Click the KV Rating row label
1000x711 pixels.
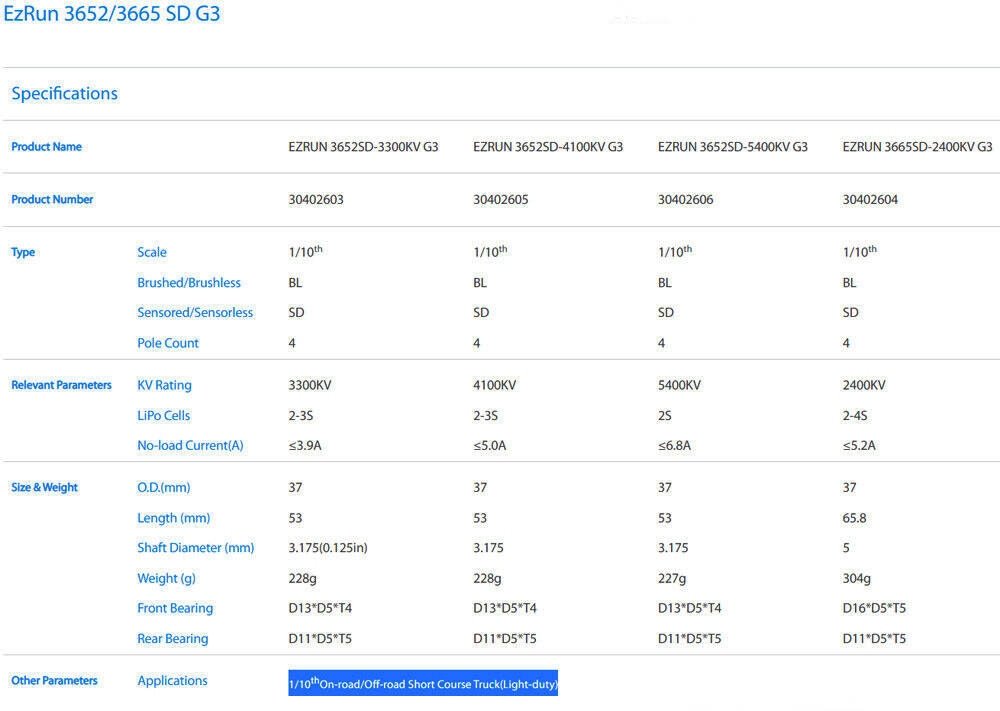tap(164, 385)
